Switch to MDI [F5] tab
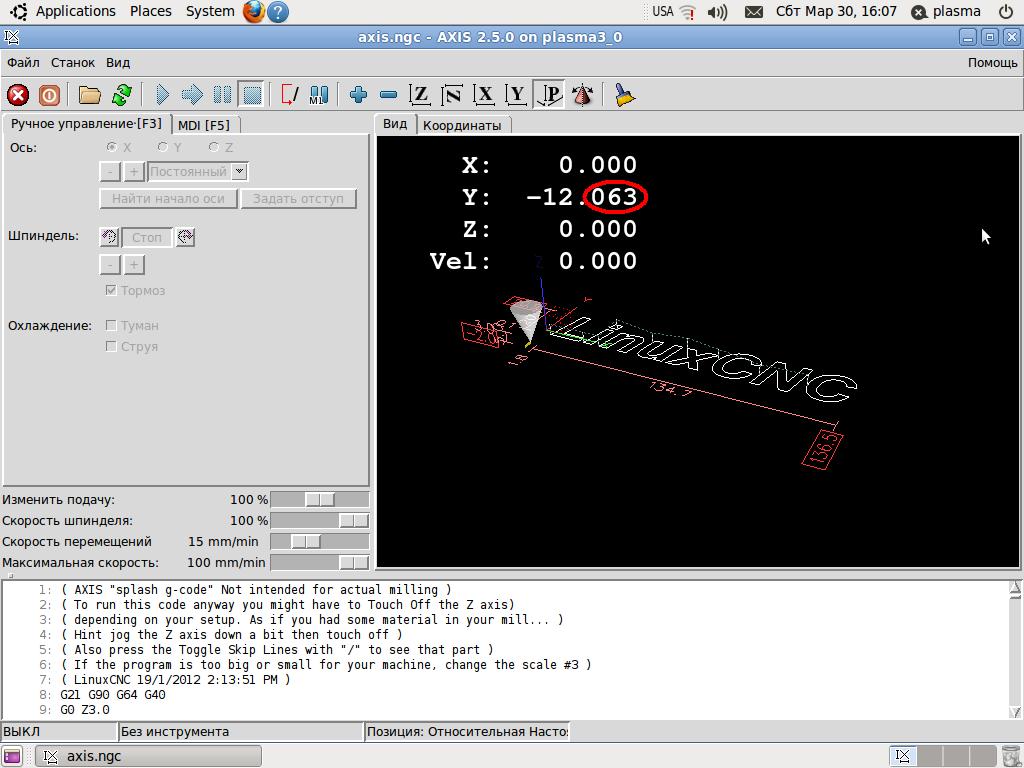The width and height of the screenshot is (1024, 768). [204, 125]
